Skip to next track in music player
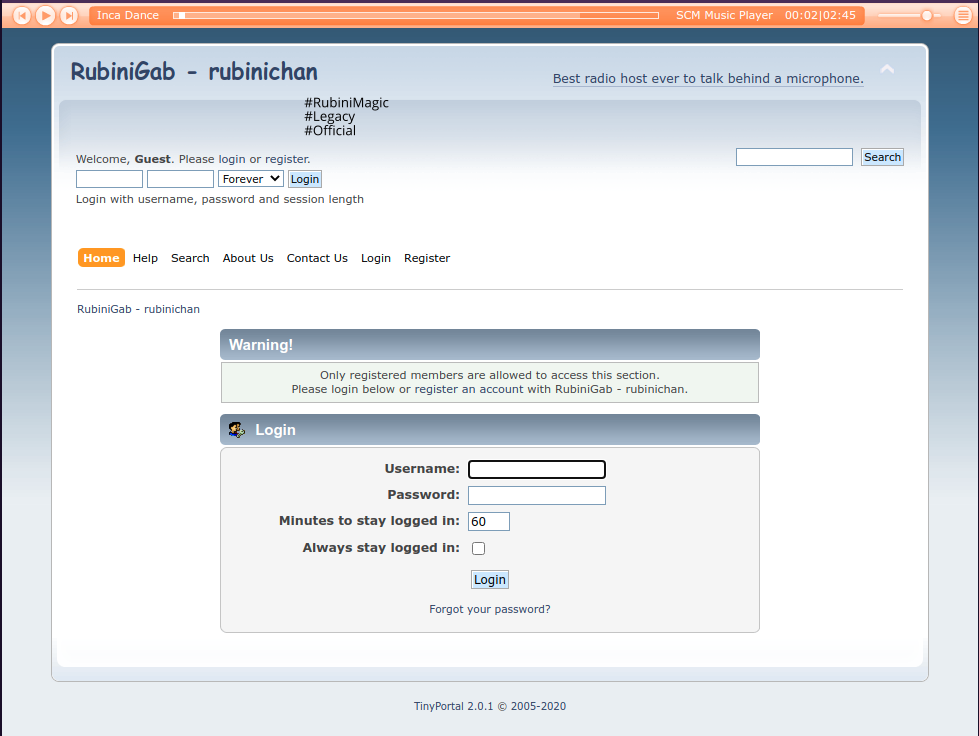979x736 pixels. pos(69,15)
